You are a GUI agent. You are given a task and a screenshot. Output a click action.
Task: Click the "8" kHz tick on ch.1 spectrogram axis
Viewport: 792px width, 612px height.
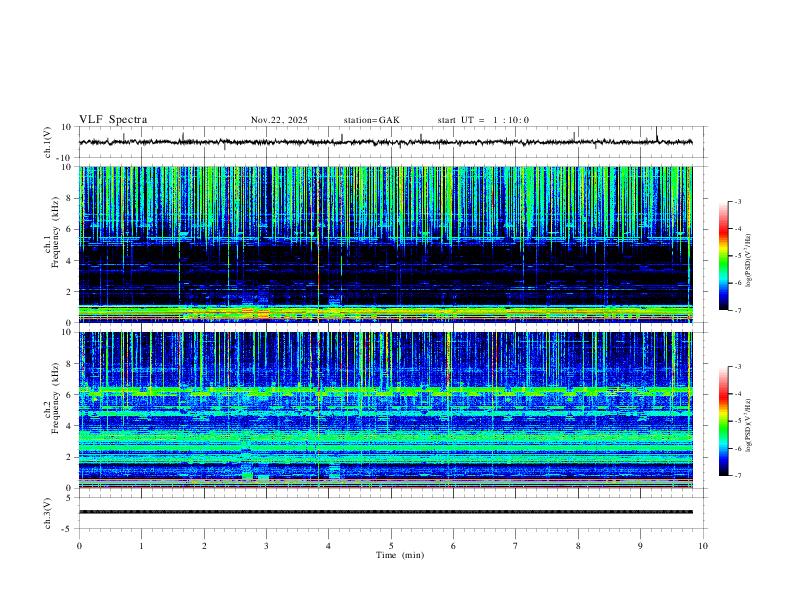[69, 198]
